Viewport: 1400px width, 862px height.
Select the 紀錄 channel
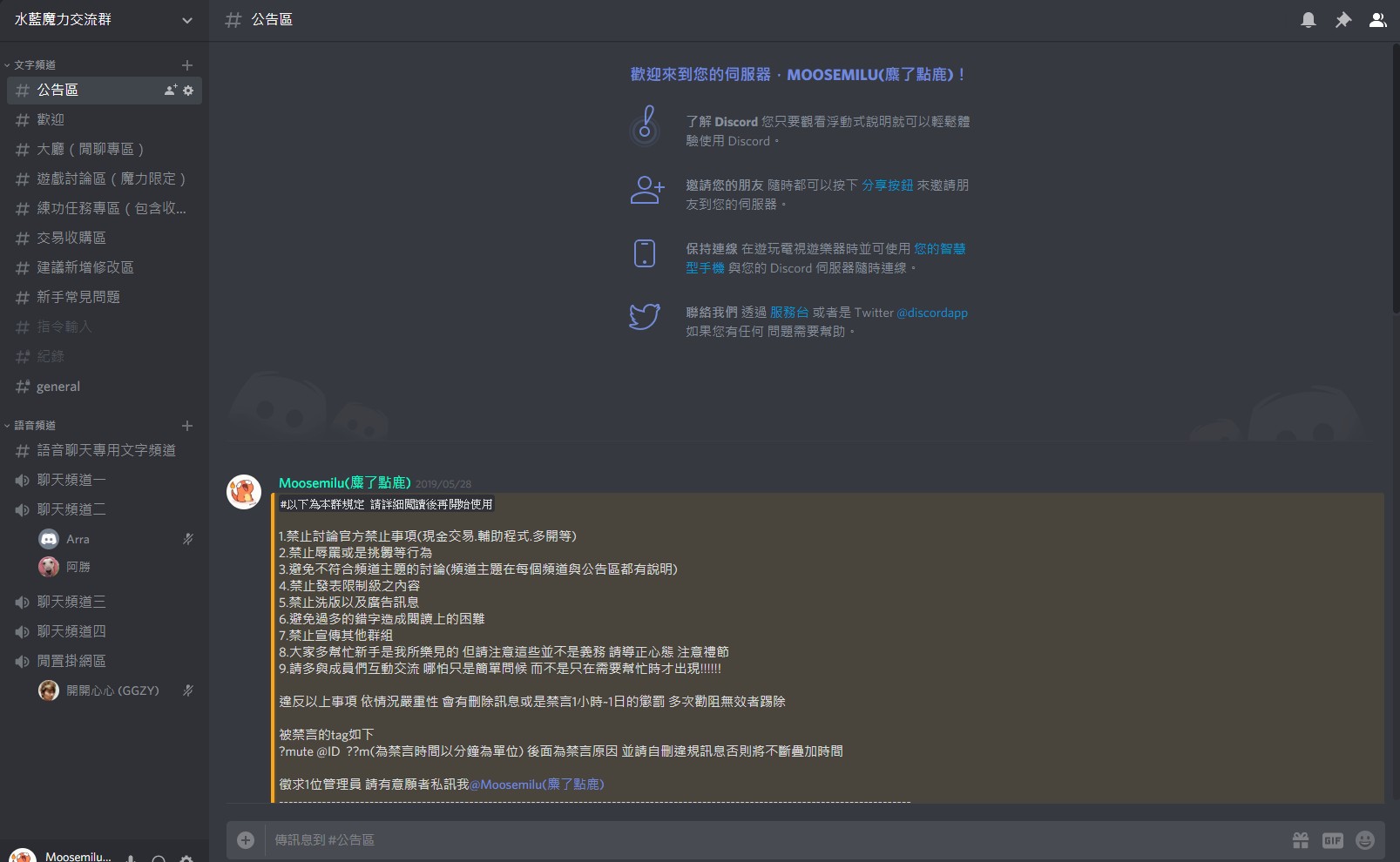tap(105, 357)
